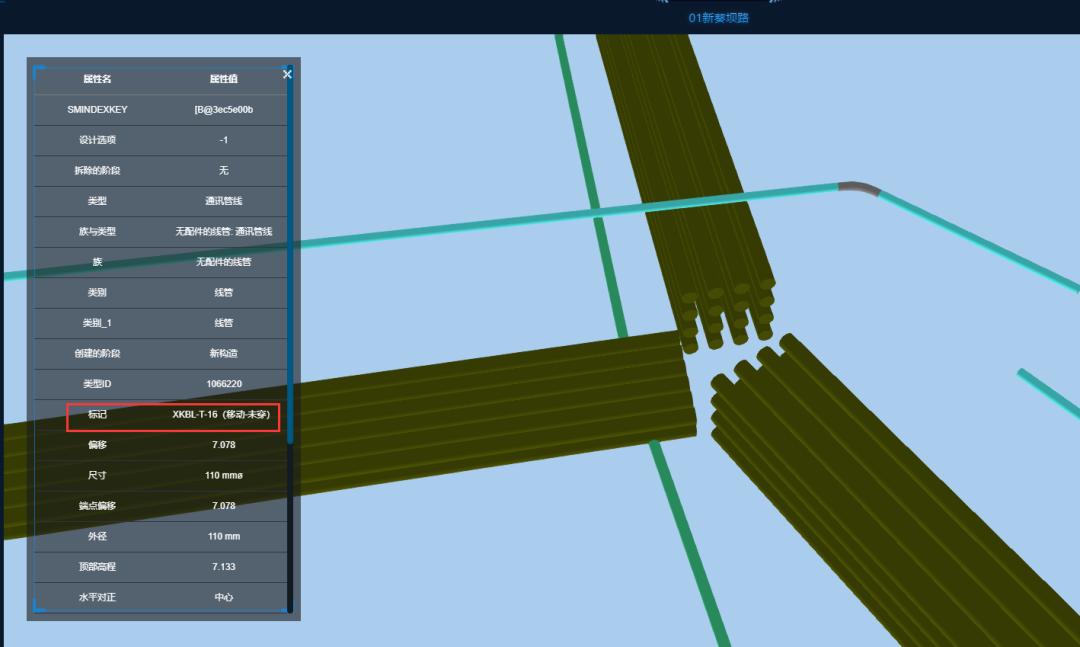Close the properties panel with the X
This screenshot has width=1080, height=647.
click(287, 74)
